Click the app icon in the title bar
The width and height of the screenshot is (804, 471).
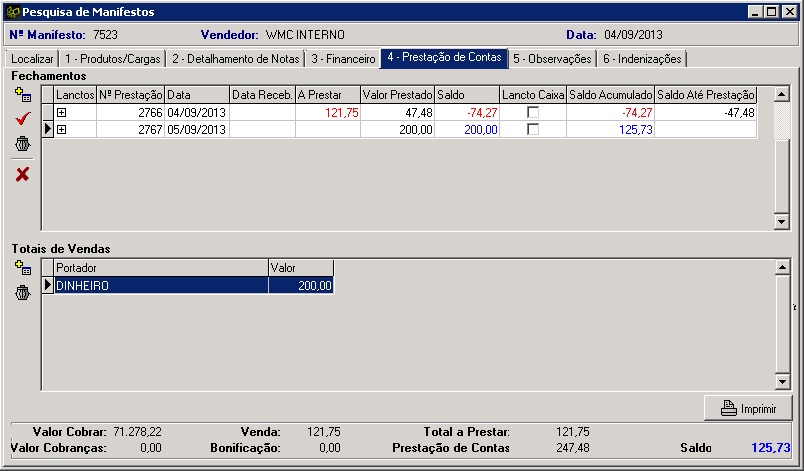12,11
